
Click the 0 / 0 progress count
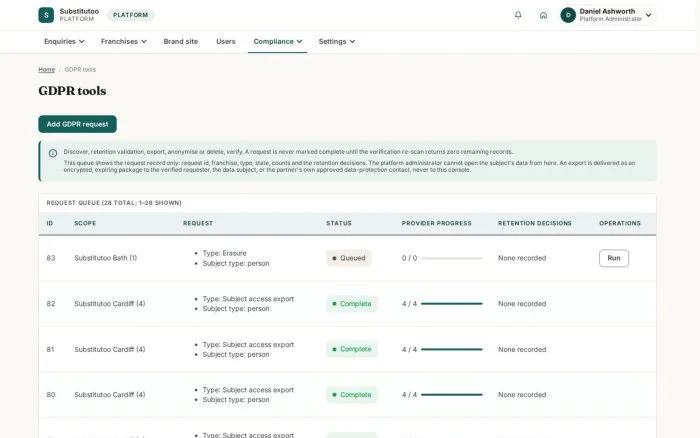pos(409,258)
